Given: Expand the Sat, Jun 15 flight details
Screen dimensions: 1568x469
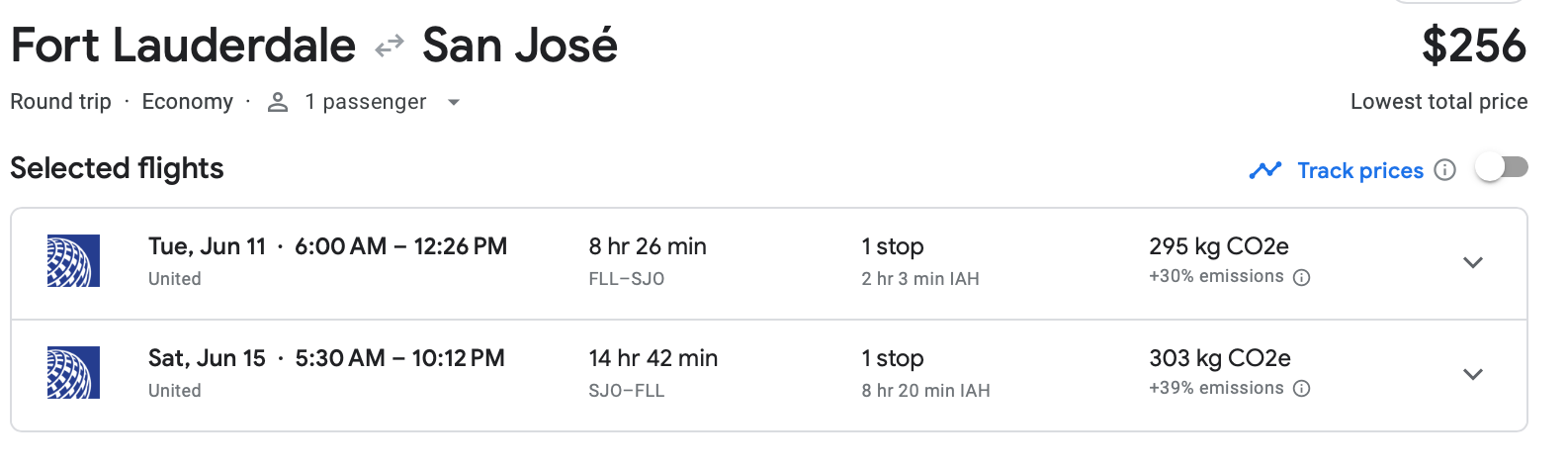Looking at the screenshot, I should (x=1473, y=374).
